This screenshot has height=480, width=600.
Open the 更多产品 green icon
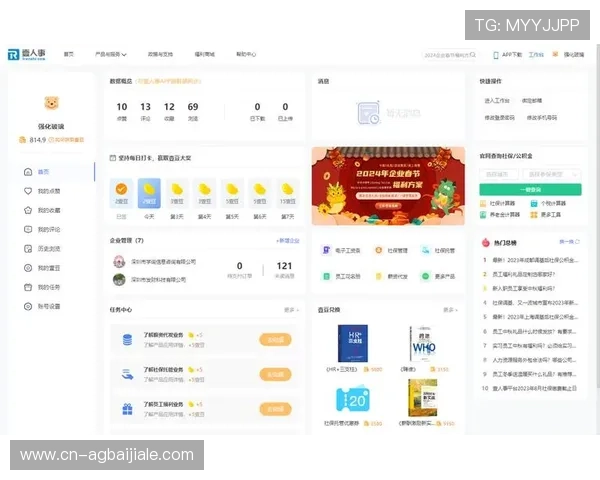click(x=425, y=276)
